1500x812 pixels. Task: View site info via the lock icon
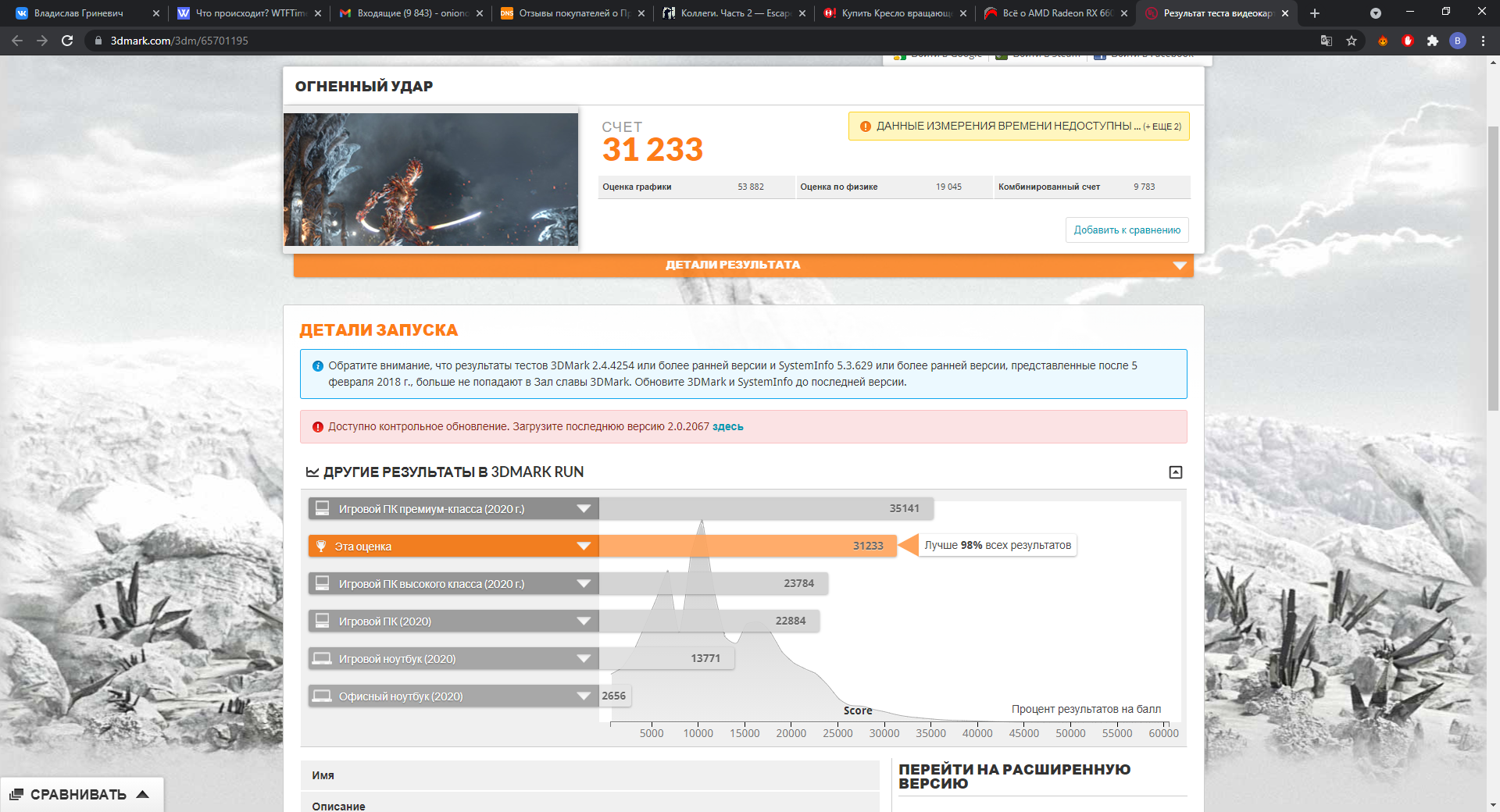coord(98,41)
